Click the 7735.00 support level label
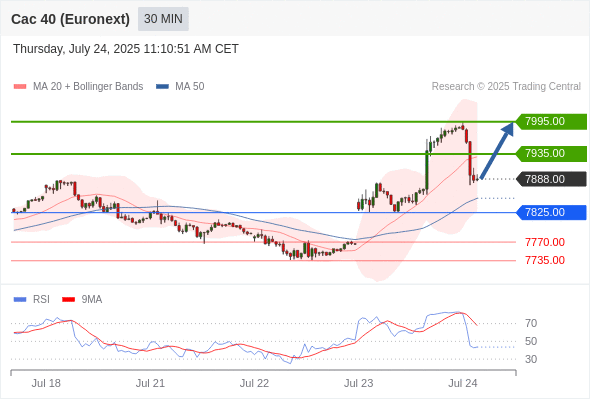The image size is (590, 400). [545, 260]
